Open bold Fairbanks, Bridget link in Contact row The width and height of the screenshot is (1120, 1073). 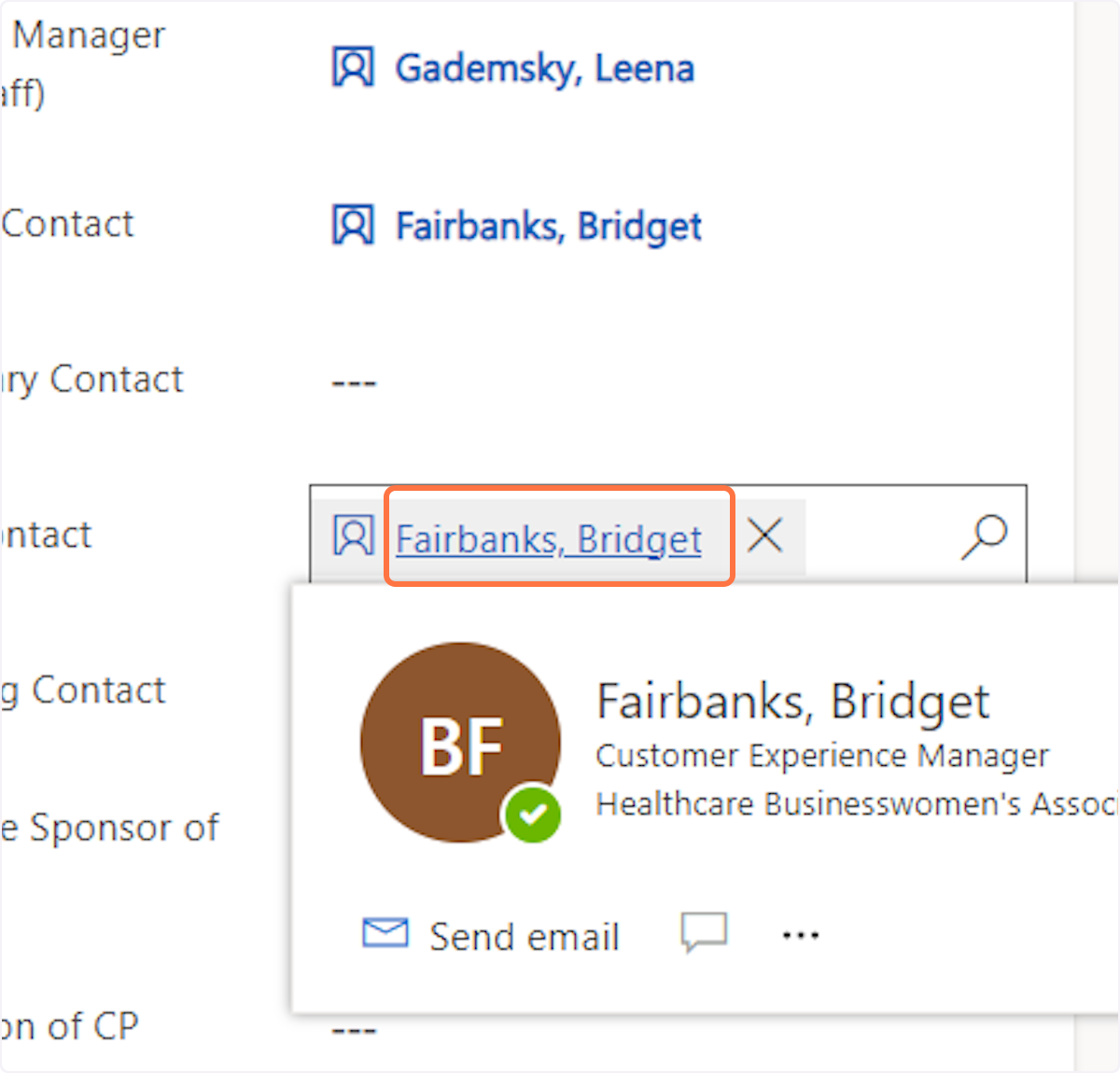coord(548,227)
